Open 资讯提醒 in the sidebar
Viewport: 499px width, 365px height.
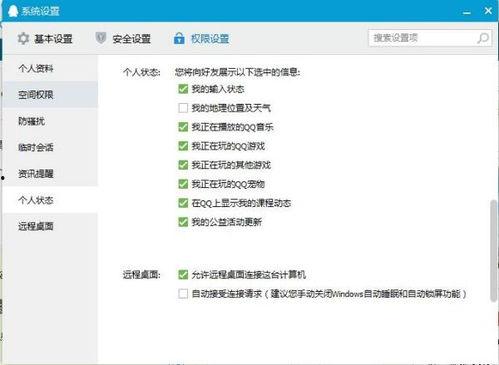coord(50,174)
